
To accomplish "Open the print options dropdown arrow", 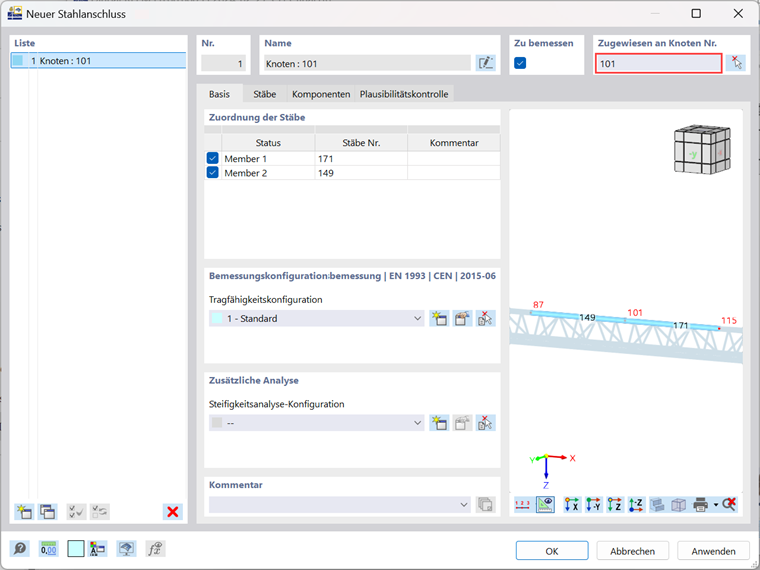I will coord(715,505).
